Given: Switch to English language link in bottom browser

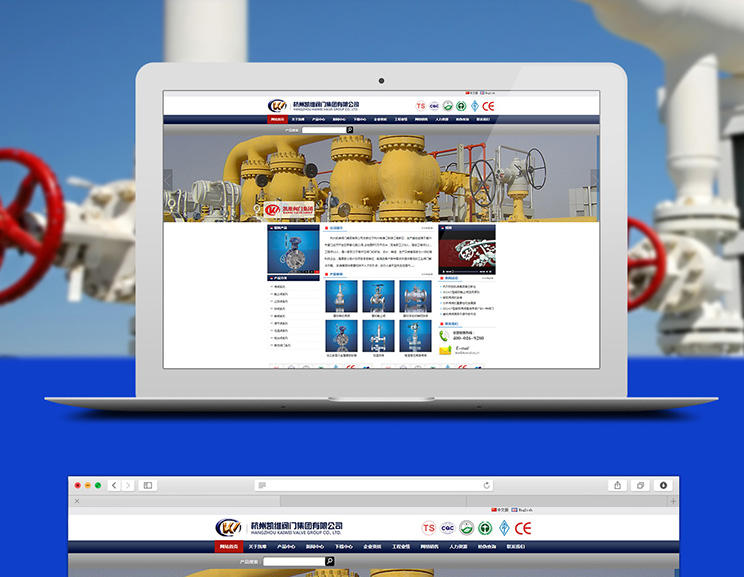Looking at the screenshot, I should (x=526, y=509).
